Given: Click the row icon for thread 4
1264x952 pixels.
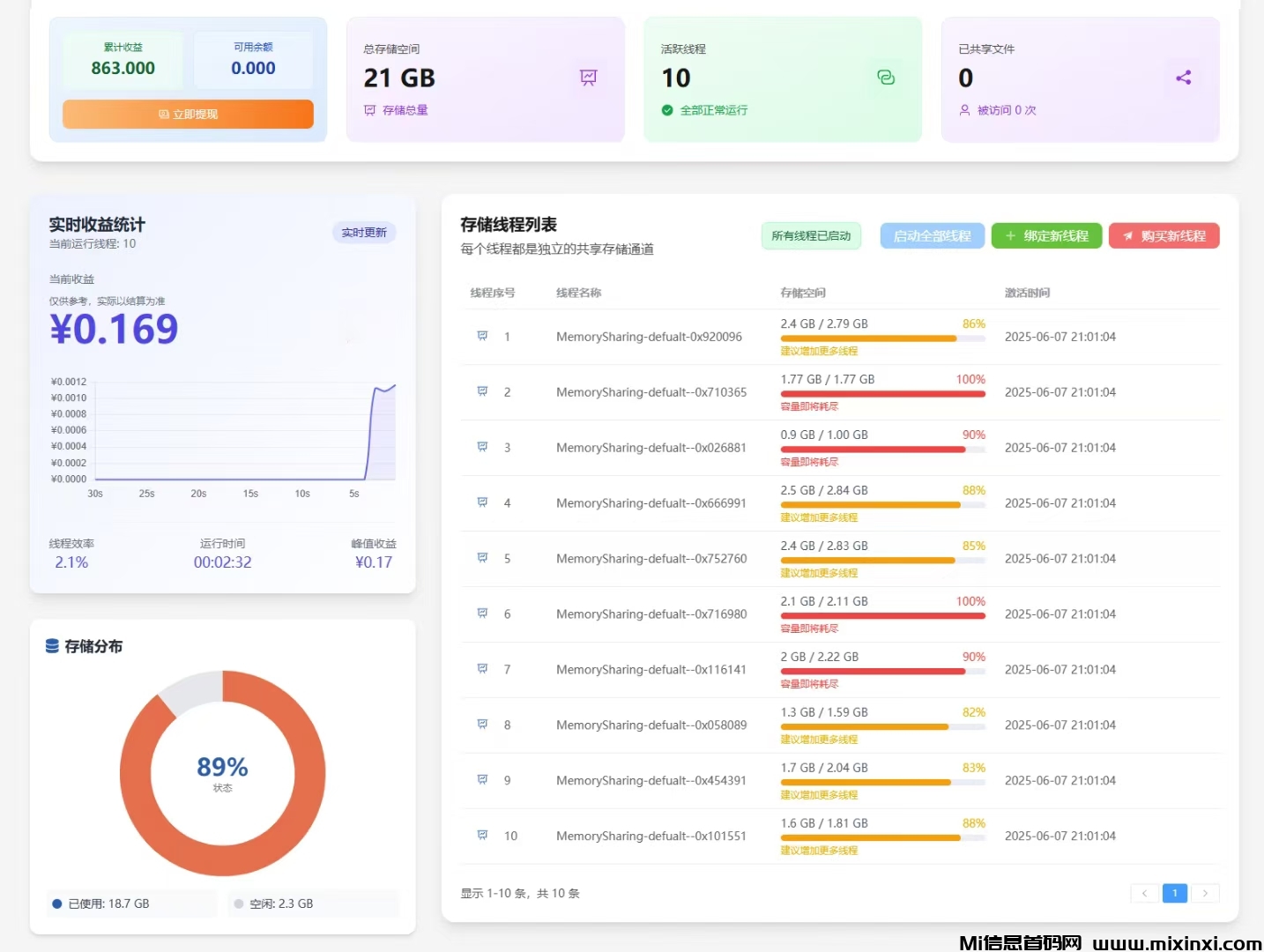Looking at the screenshot, I should click(x=482, y=502).
